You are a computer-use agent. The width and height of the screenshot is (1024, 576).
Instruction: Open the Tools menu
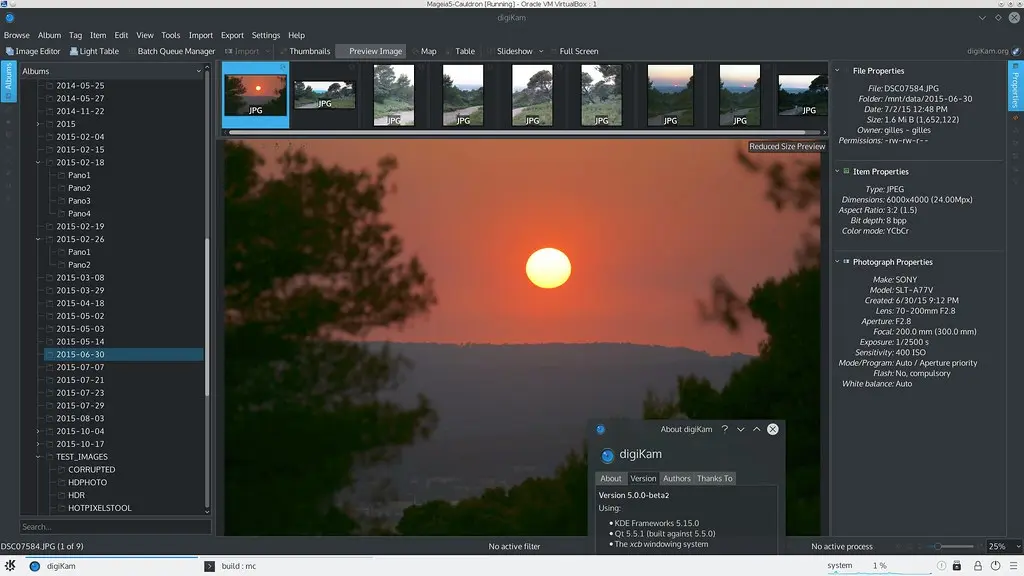click(170, 34)
